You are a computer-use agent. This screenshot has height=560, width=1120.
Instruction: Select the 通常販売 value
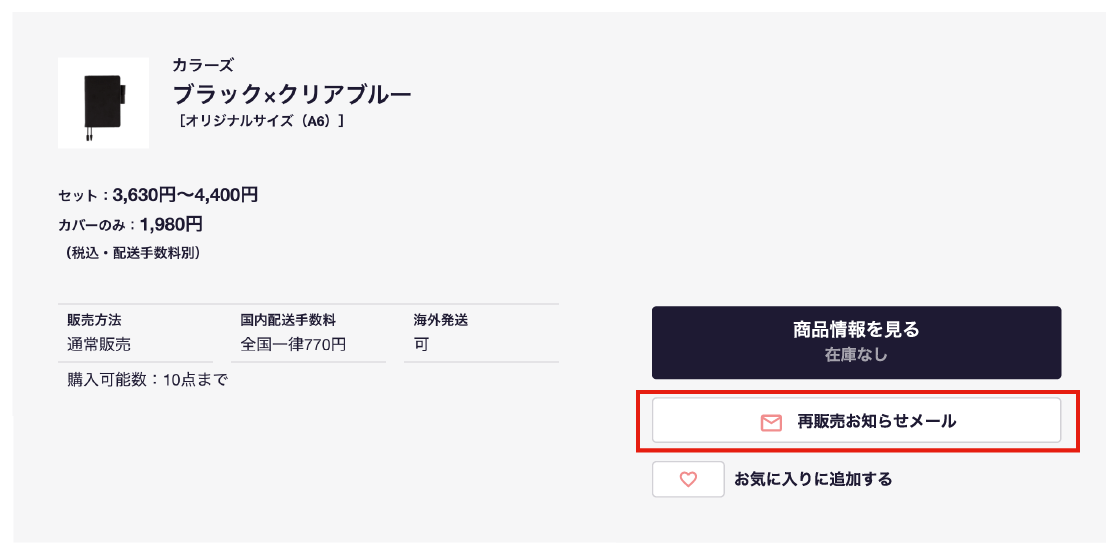tap(99, 344)
